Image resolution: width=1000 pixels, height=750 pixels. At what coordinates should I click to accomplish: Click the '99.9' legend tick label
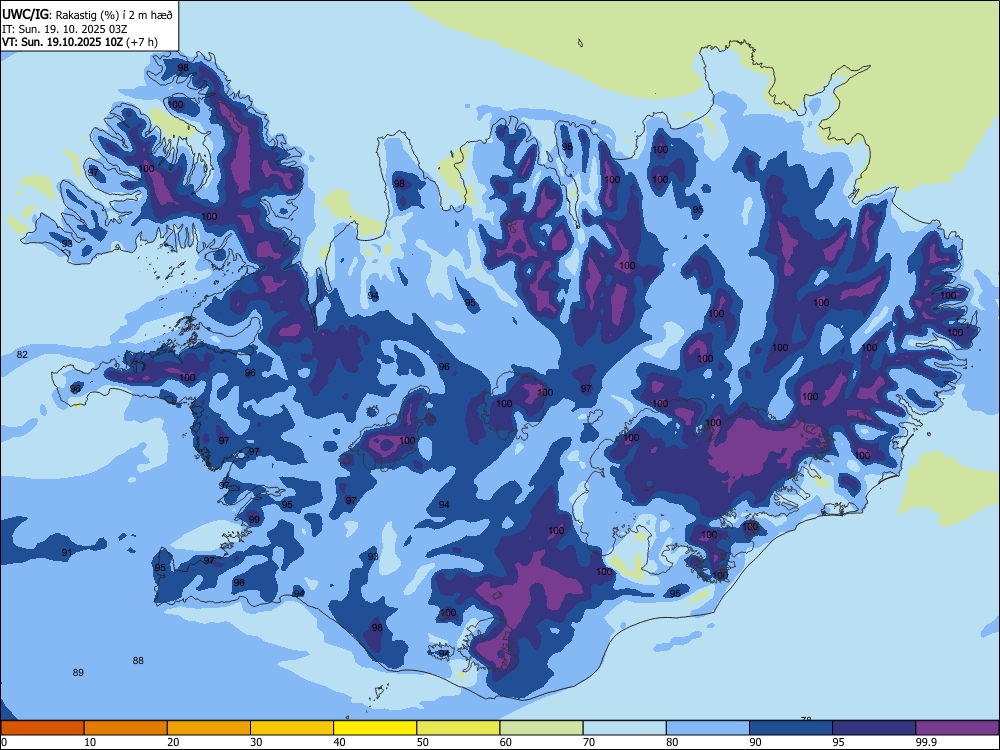coord(926,742)
